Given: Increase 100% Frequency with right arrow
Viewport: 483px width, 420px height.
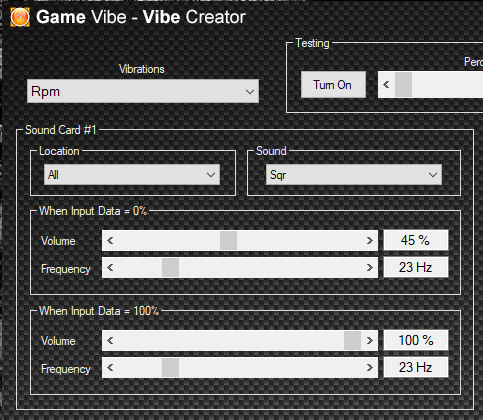Looking at the screenshot, I should (369, 367).
